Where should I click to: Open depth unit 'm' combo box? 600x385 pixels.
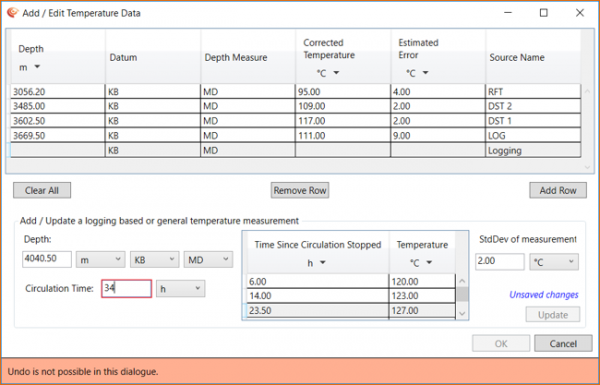100,260
